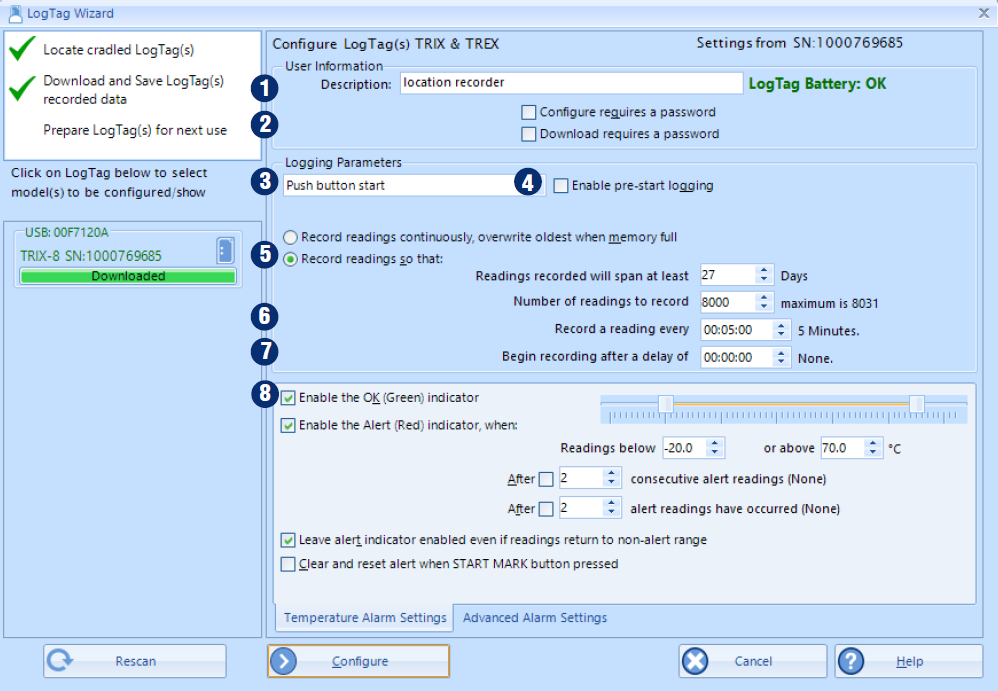Click Download and Save LogTag(s) step

click(134, 90)
